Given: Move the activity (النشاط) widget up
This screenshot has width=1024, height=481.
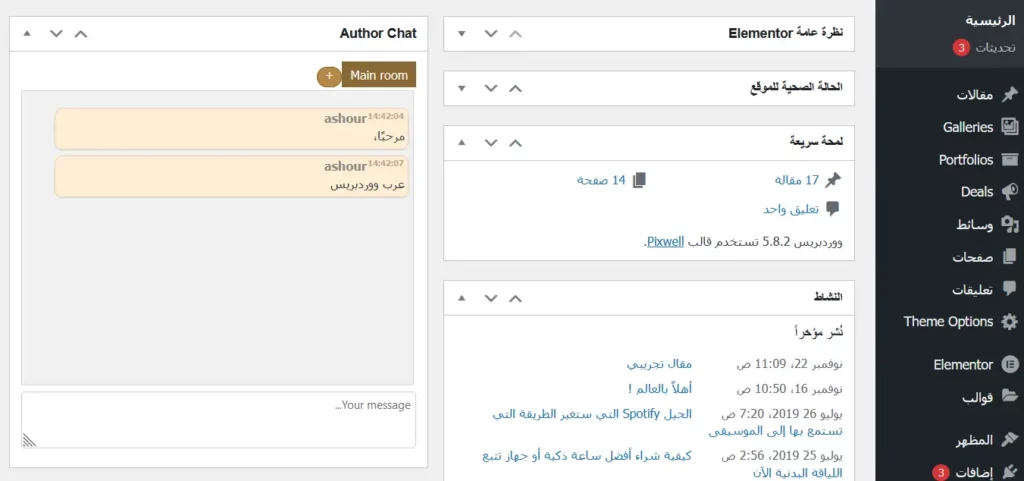Looking at the screenshot, I should coord(515,298).
